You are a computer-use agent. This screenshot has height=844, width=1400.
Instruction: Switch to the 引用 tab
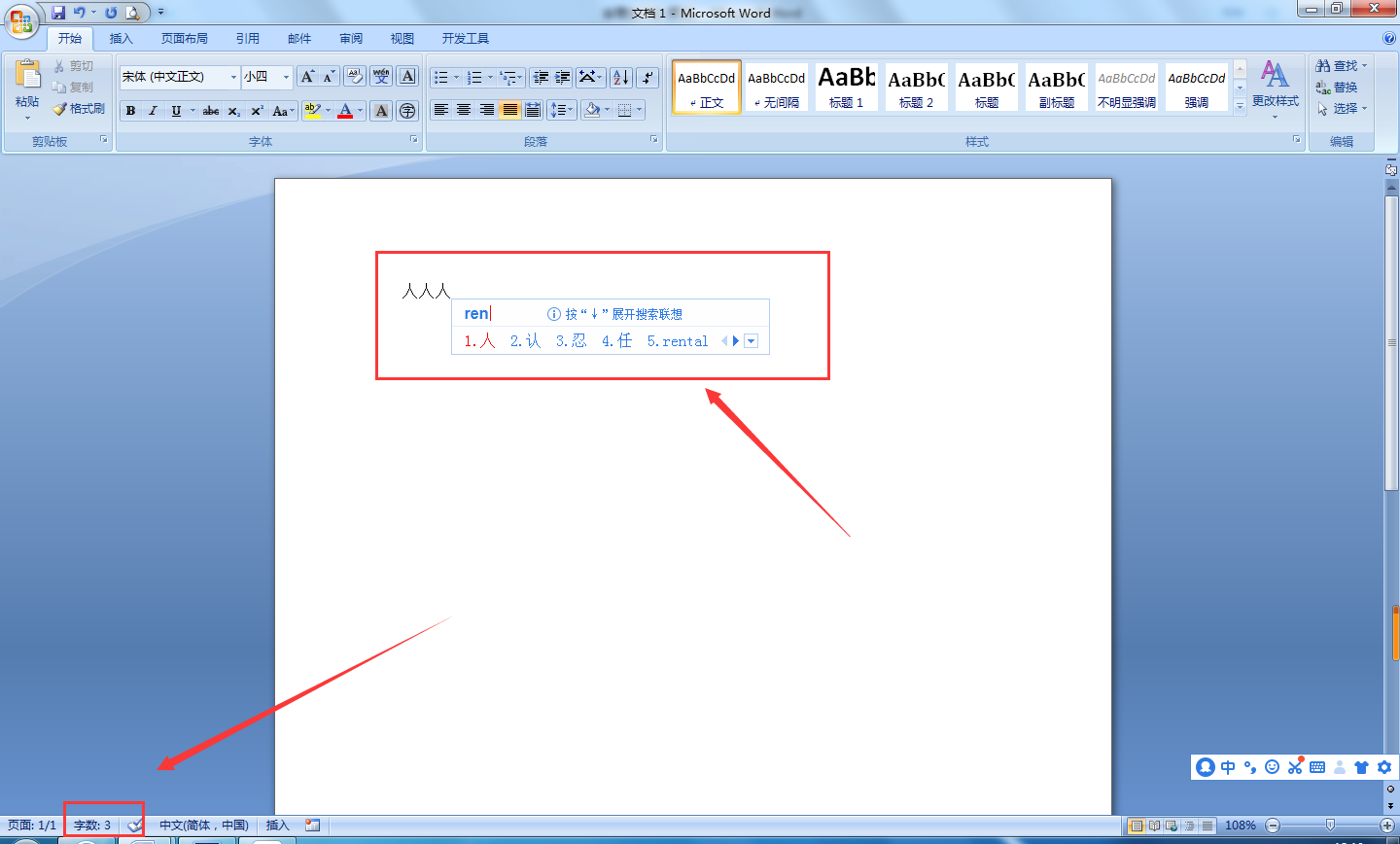pyautogui.click(x=248, y=39)
